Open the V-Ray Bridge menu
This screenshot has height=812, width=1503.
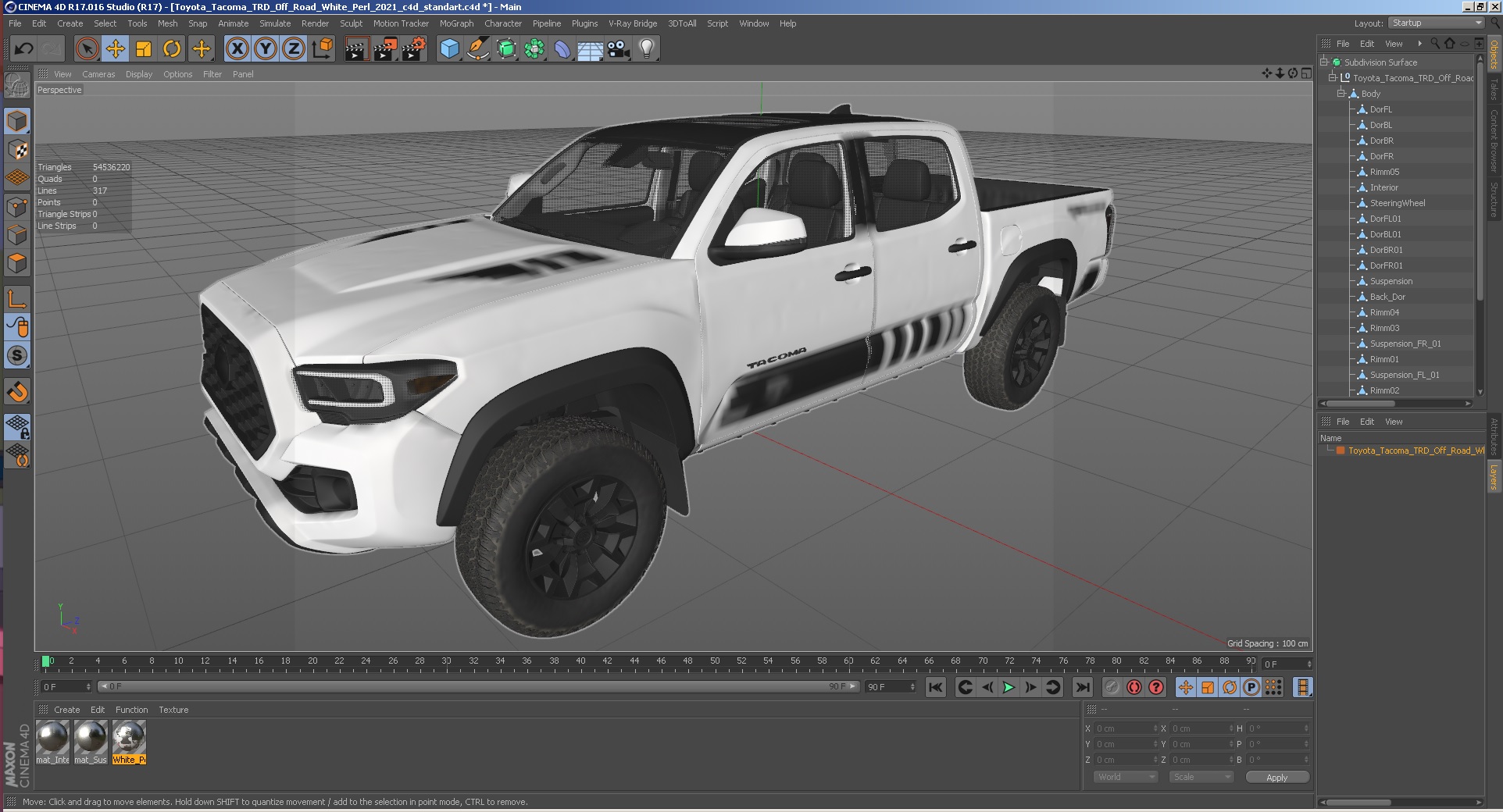coord(633,23)
